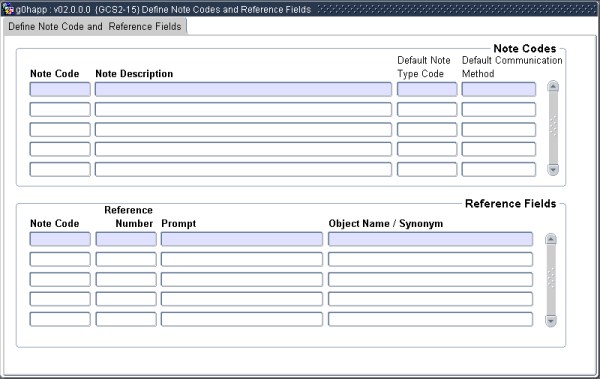Click the second row Note Description field
600x379 pixels.
pos(243,109)
